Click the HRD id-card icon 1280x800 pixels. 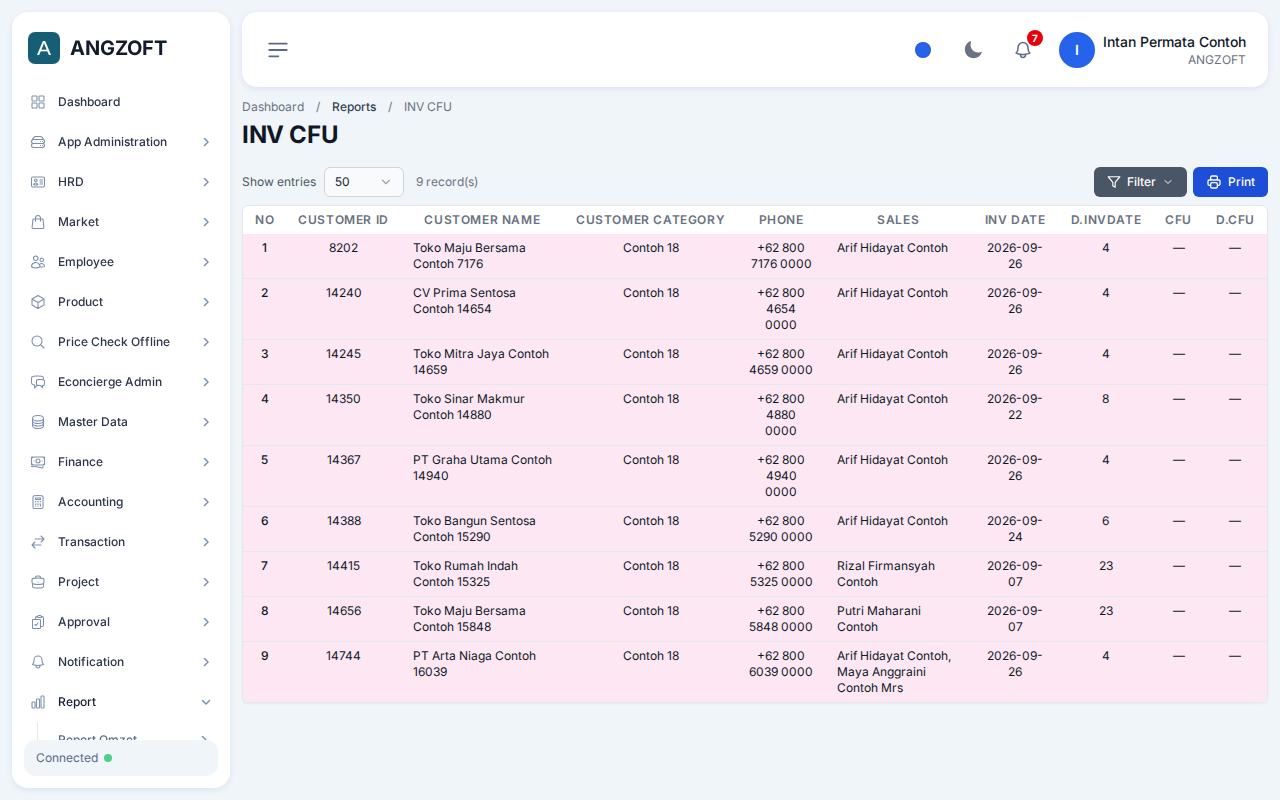click(x=38, y=182)
